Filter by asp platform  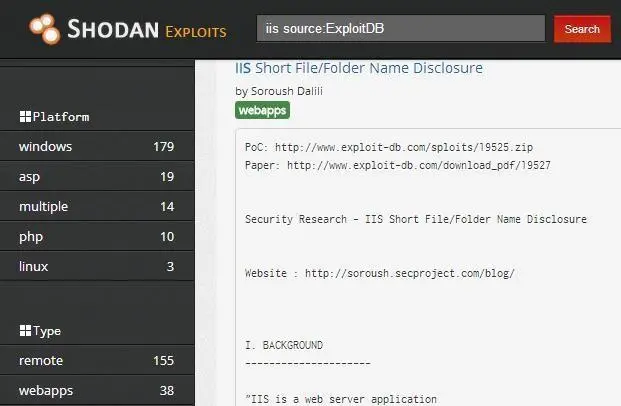coord(97,176)
